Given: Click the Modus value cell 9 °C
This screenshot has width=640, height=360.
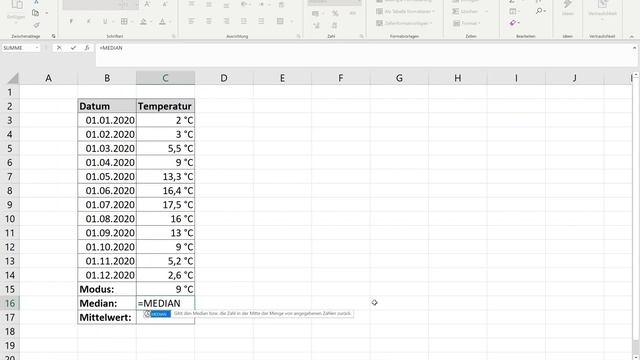Looking at the screenshot, I should pyautogui.click(x=165, y=289).
